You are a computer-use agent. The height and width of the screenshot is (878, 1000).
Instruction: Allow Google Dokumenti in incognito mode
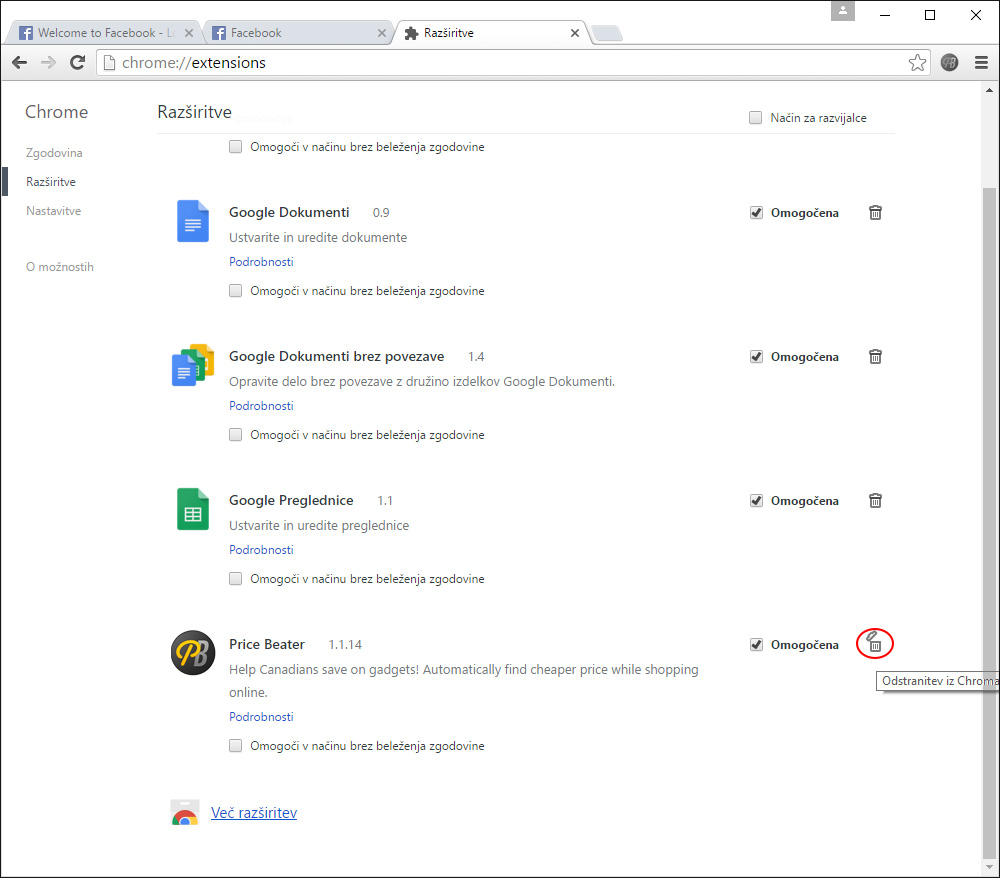coord(235,291)
